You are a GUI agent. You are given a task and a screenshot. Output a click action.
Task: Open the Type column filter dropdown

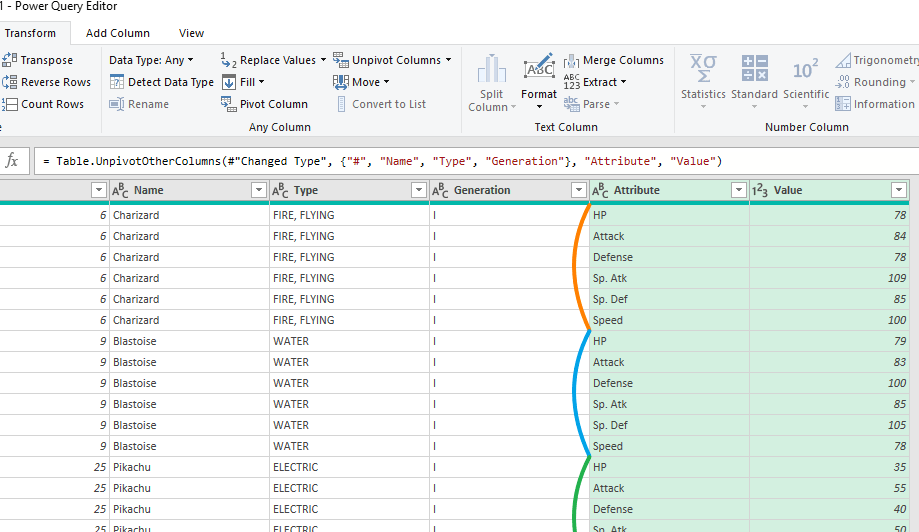(418, 190)
